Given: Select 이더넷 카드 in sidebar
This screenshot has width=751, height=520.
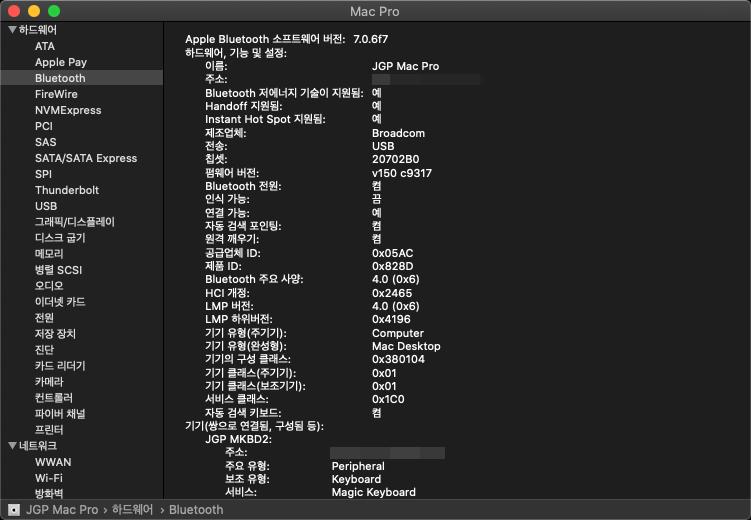Looking at the screenshot, I should [60, 302].
